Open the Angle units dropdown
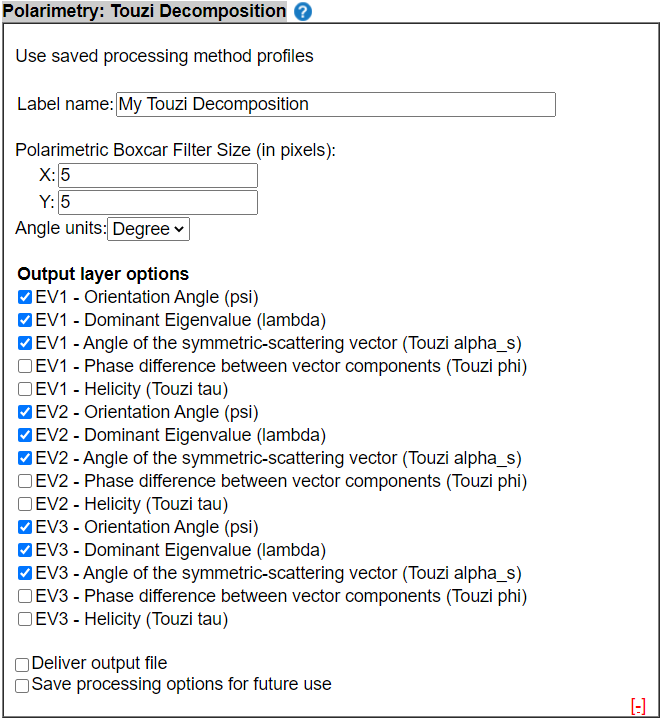Screen dimensions: 663x721 (x=148, y=229)
